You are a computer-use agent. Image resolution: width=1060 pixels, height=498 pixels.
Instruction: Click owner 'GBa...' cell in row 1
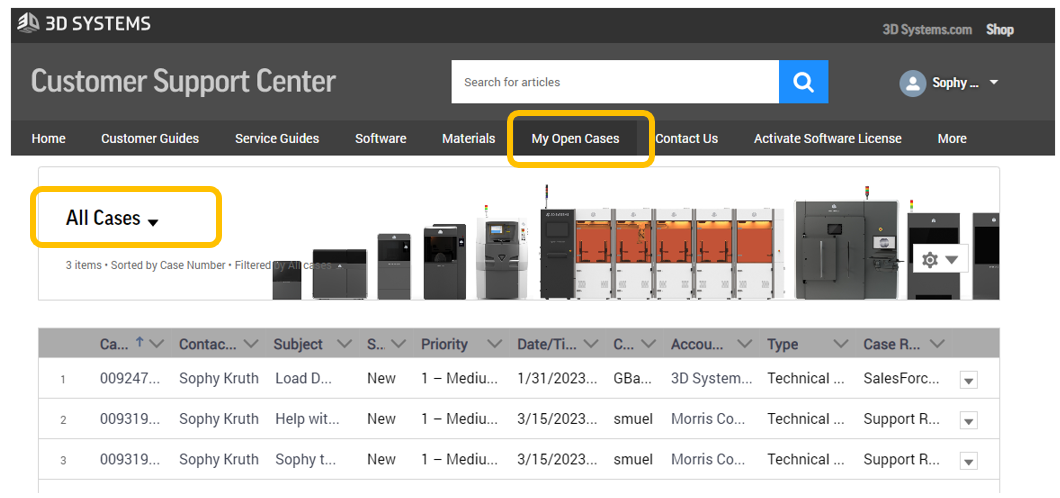(x=635, y=378)
